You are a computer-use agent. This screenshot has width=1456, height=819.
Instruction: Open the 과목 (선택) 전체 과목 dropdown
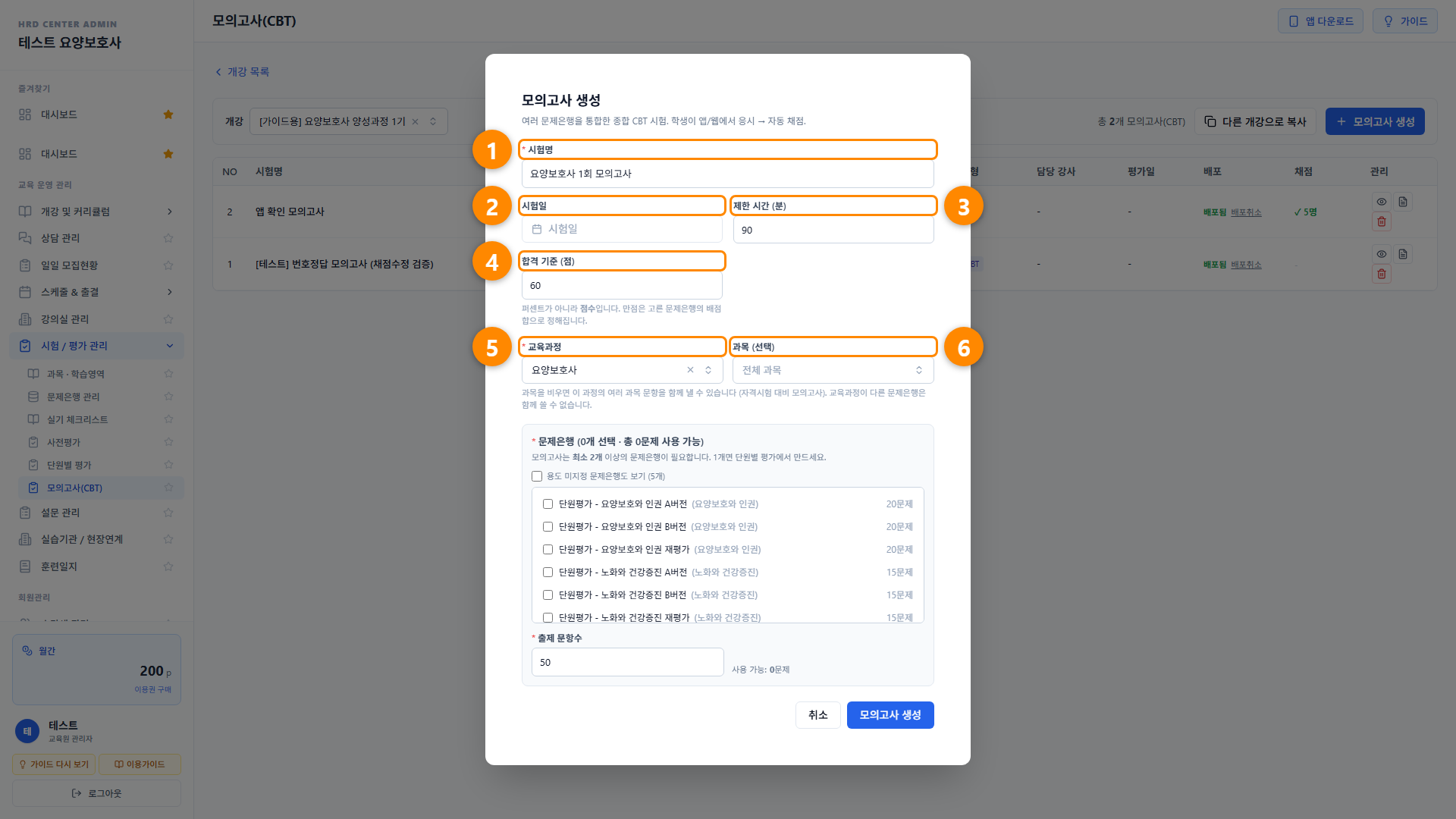pos(833,370)
